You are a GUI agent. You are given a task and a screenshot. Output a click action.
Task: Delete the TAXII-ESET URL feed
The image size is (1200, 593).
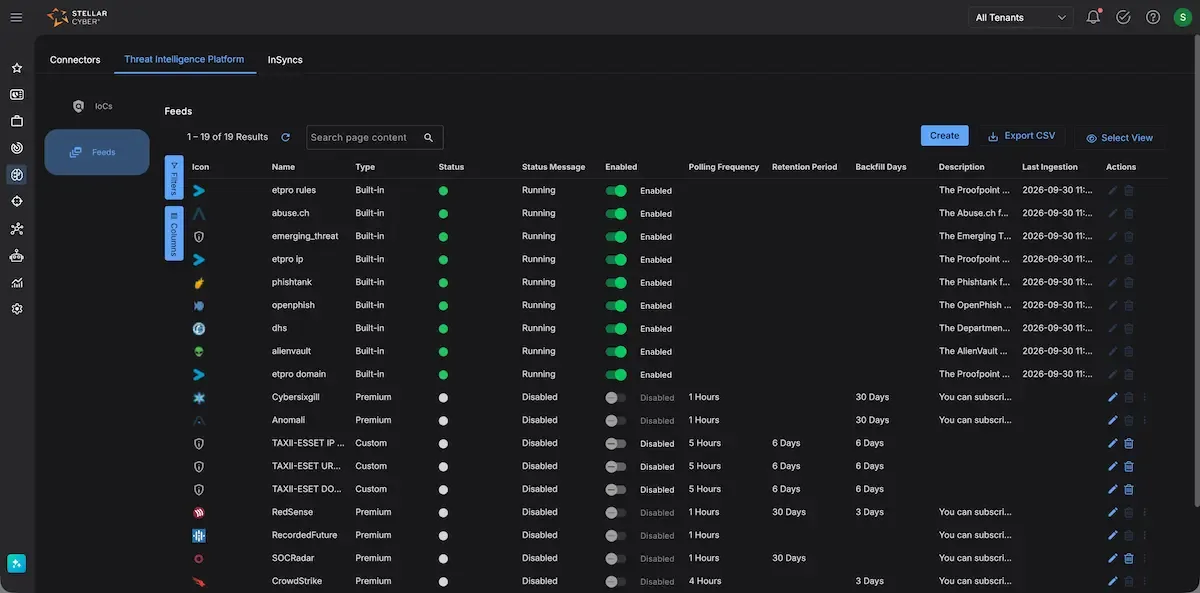coord(1129,466)
